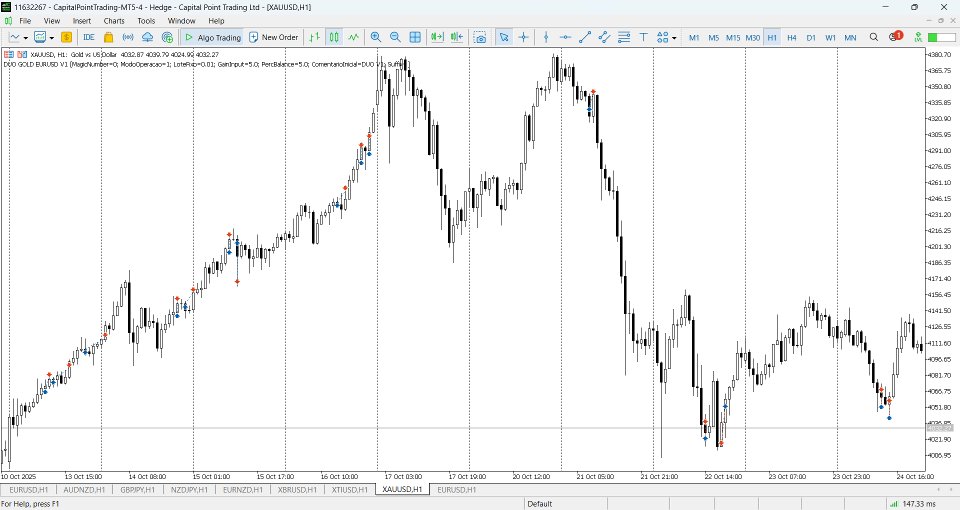960x510 pixels.
Task: Click the globe with plus icon
Action: (167, 37)
